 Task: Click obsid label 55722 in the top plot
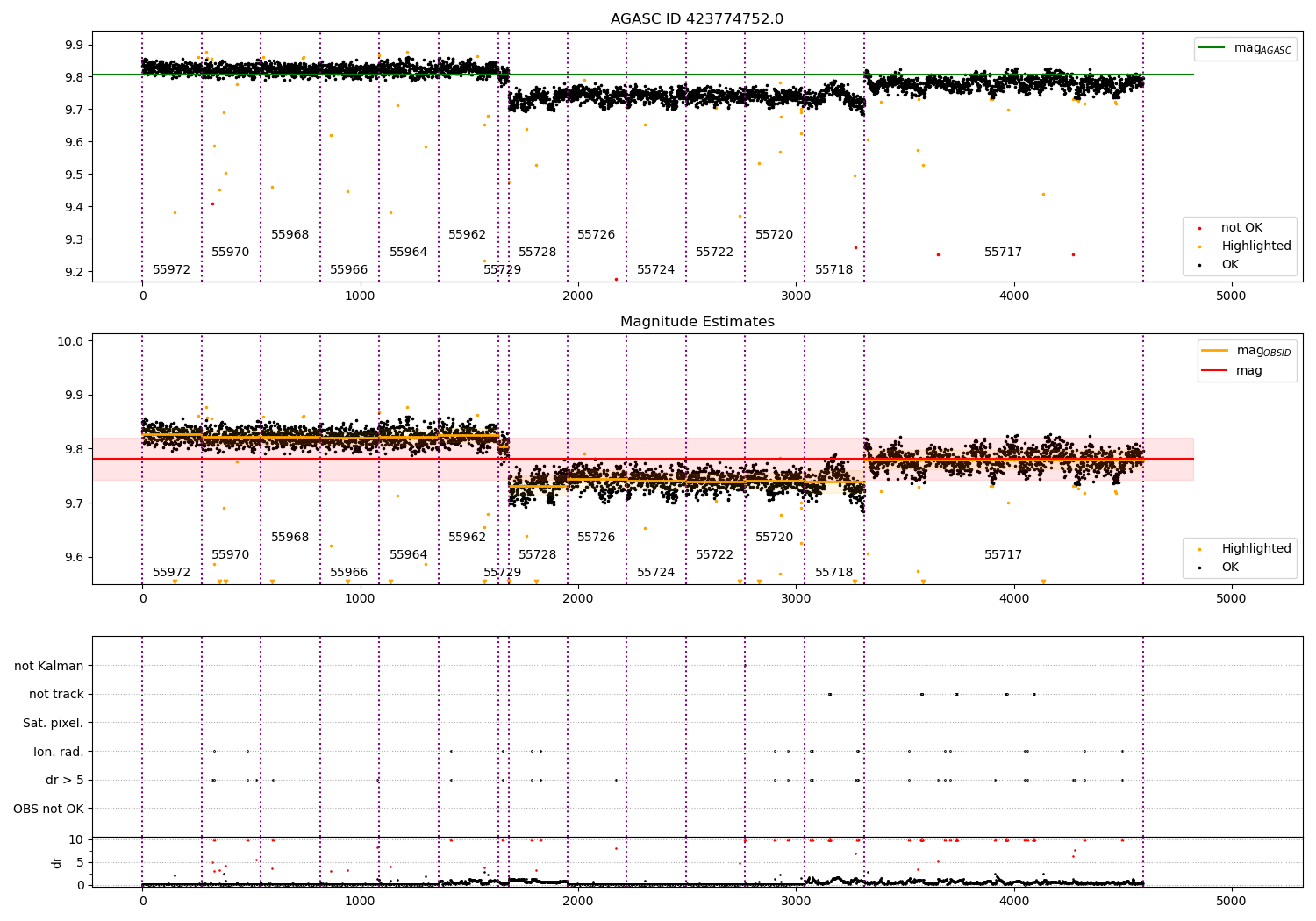tap(715, 253)
